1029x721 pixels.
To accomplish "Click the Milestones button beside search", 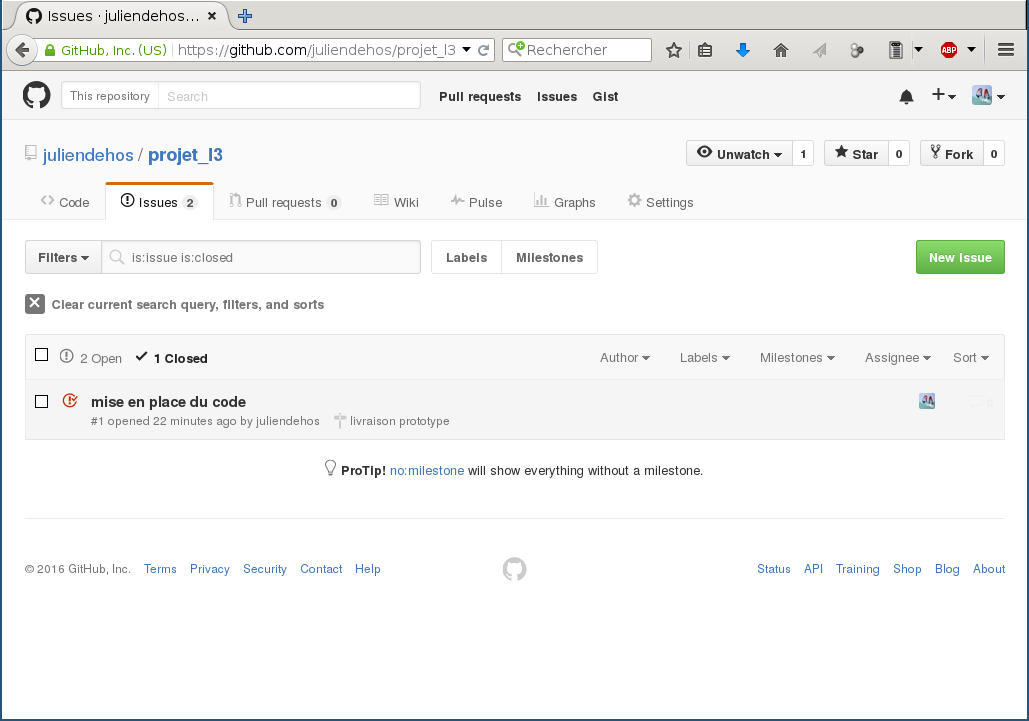I will (x=549, y=257).
